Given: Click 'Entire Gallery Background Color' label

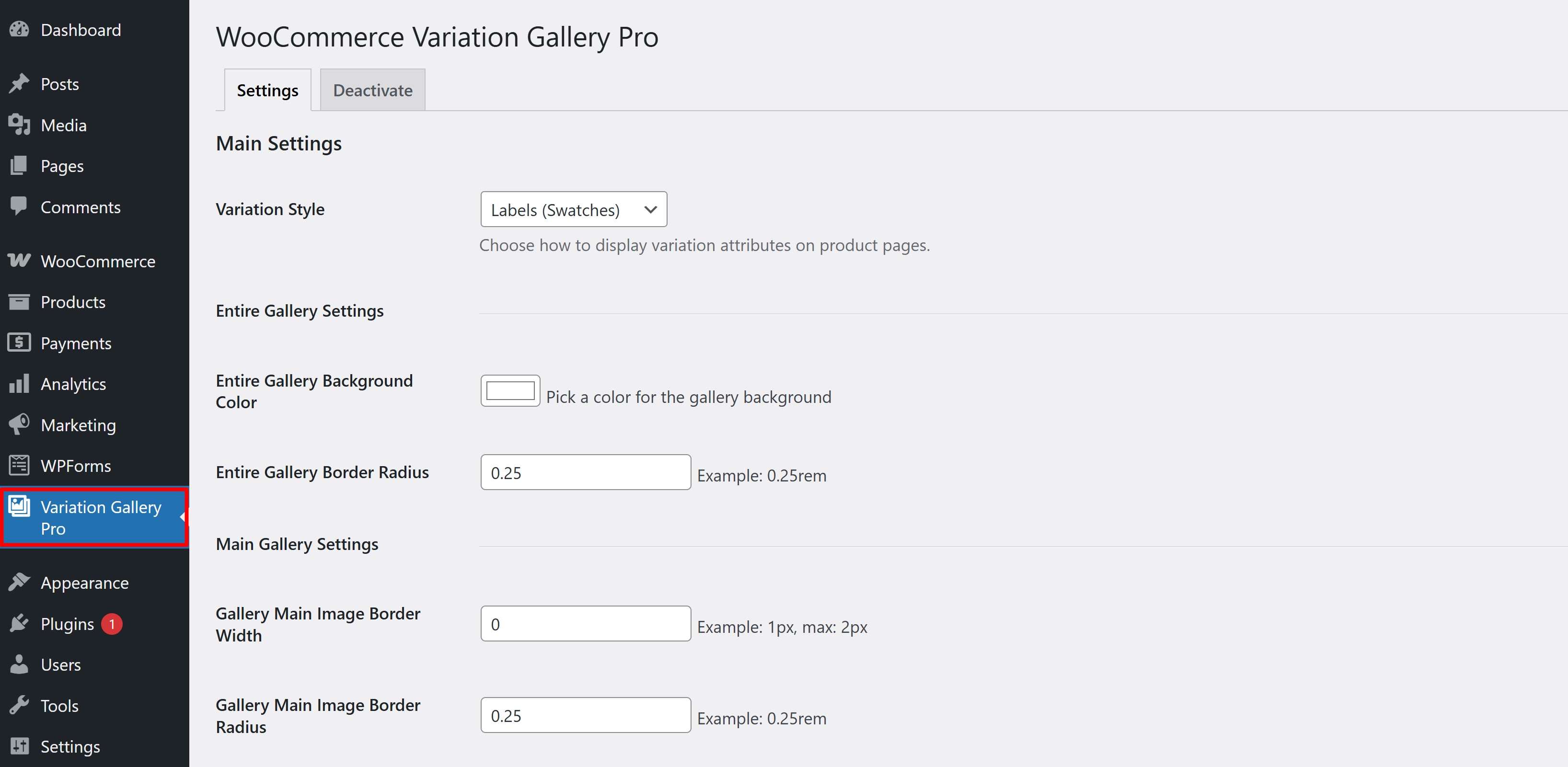Looking at the screenshot, I should pos(314,391).
